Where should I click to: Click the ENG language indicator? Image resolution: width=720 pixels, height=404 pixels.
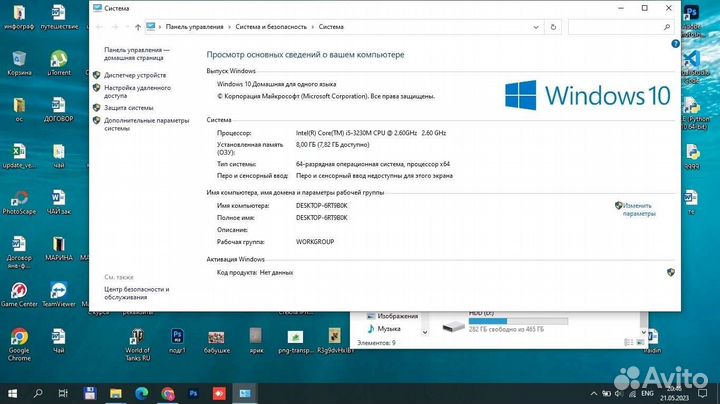coord(647,393)
